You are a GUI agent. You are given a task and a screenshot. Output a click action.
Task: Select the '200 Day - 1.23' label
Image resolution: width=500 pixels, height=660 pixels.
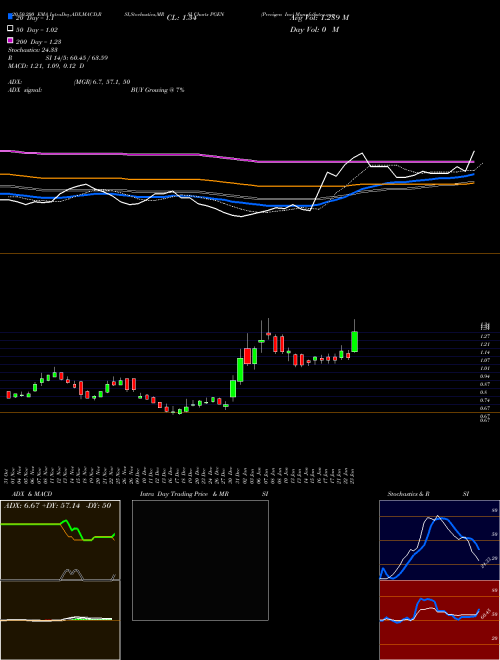point(39,42)
